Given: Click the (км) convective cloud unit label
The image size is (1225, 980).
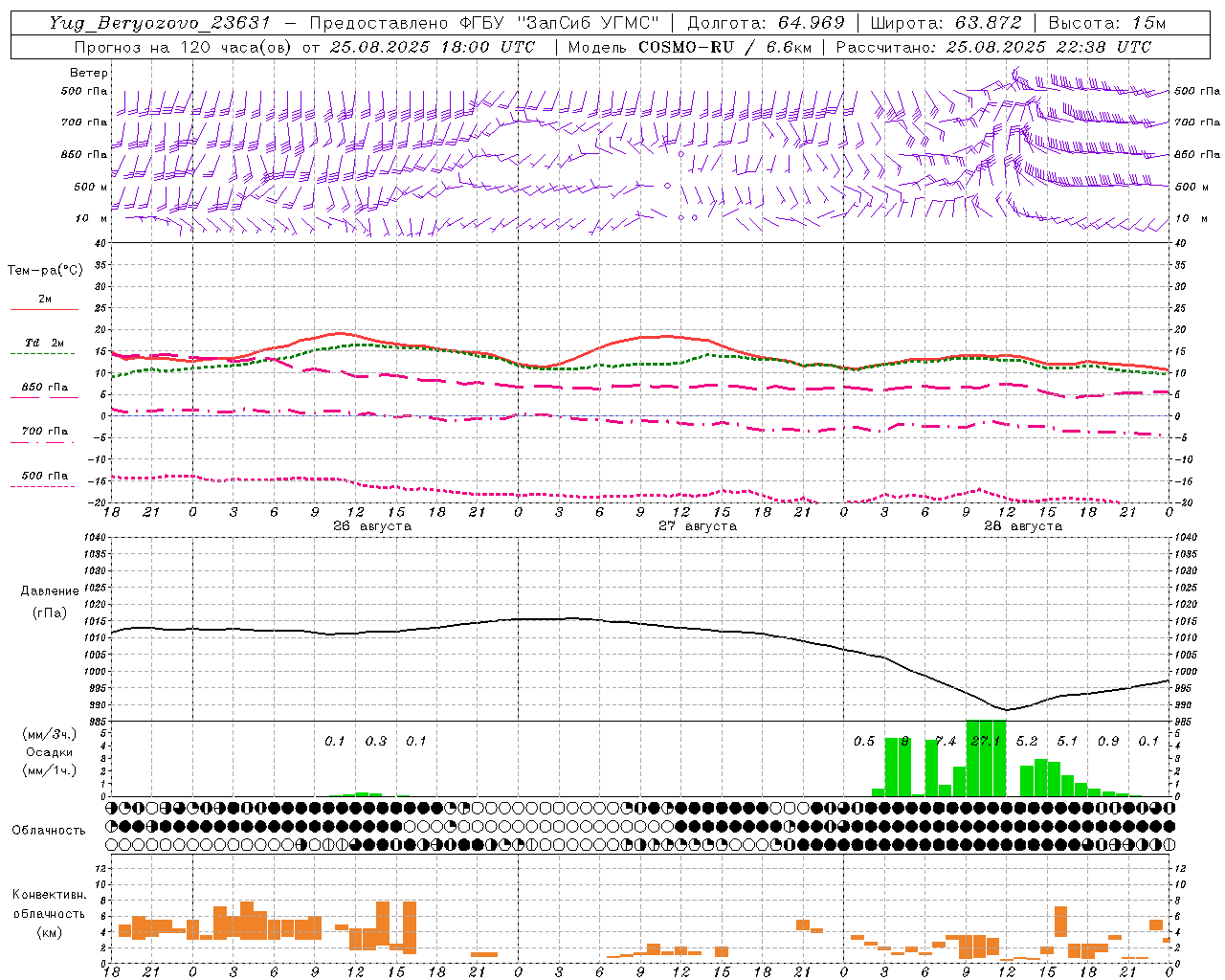Looking at the screenshot, I should tap(50, 931).
